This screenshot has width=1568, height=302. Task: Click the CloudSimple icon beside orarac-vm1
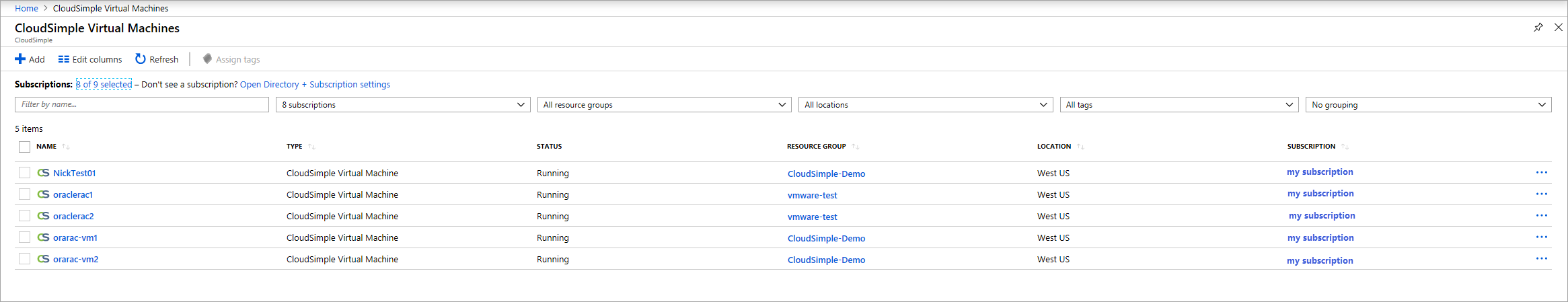pyautogui.click(x=44, y=237)
